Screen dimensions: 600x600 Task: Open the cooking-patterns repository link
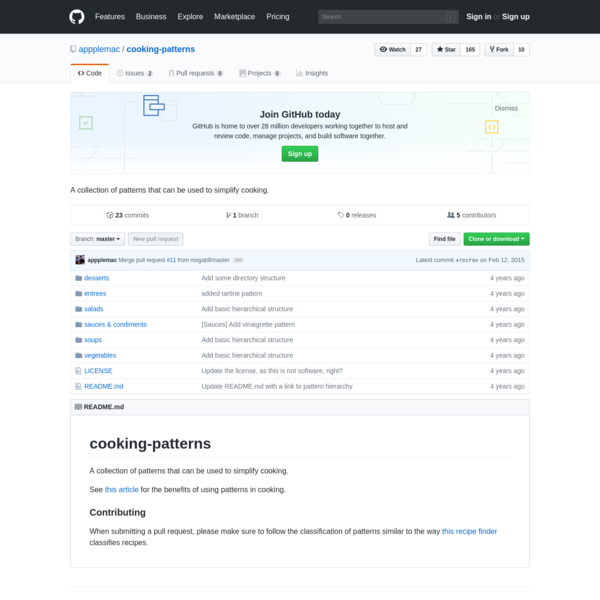pos(160,49)
